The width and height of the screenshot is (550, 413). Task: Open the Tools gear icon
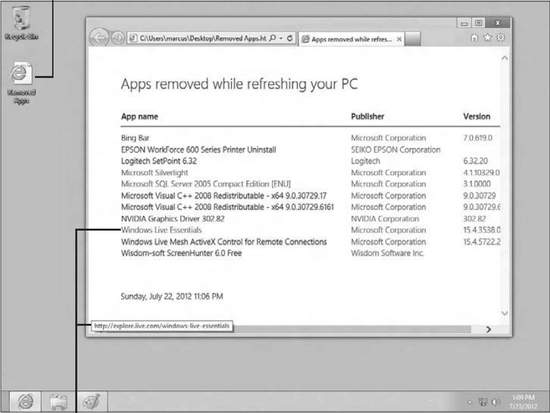coord(501,37)
